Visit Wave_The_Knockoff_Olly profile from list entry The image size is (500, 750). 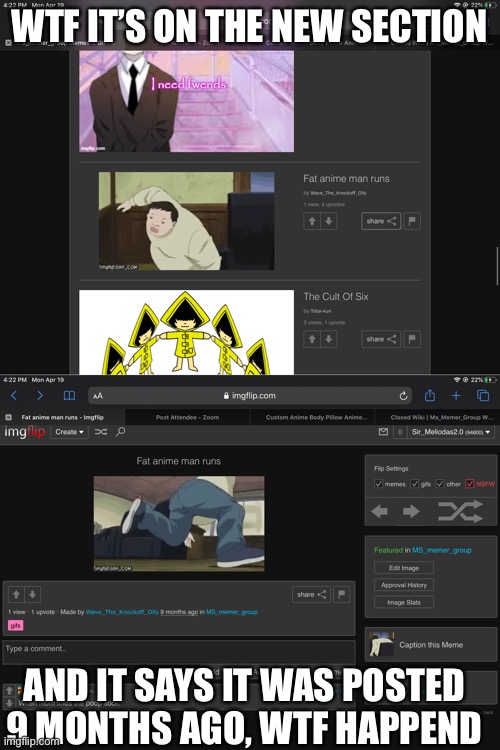click(338, 193)
